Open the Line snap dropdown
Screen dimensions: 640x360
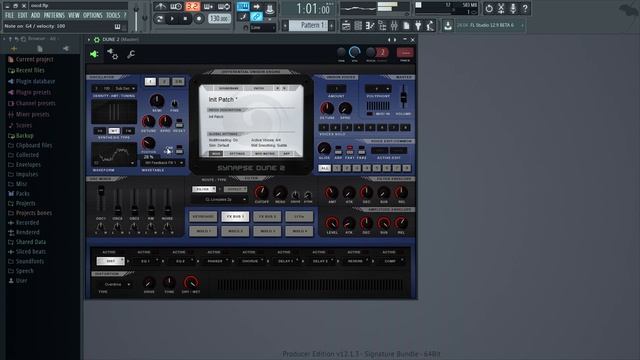tap(262, 27)
